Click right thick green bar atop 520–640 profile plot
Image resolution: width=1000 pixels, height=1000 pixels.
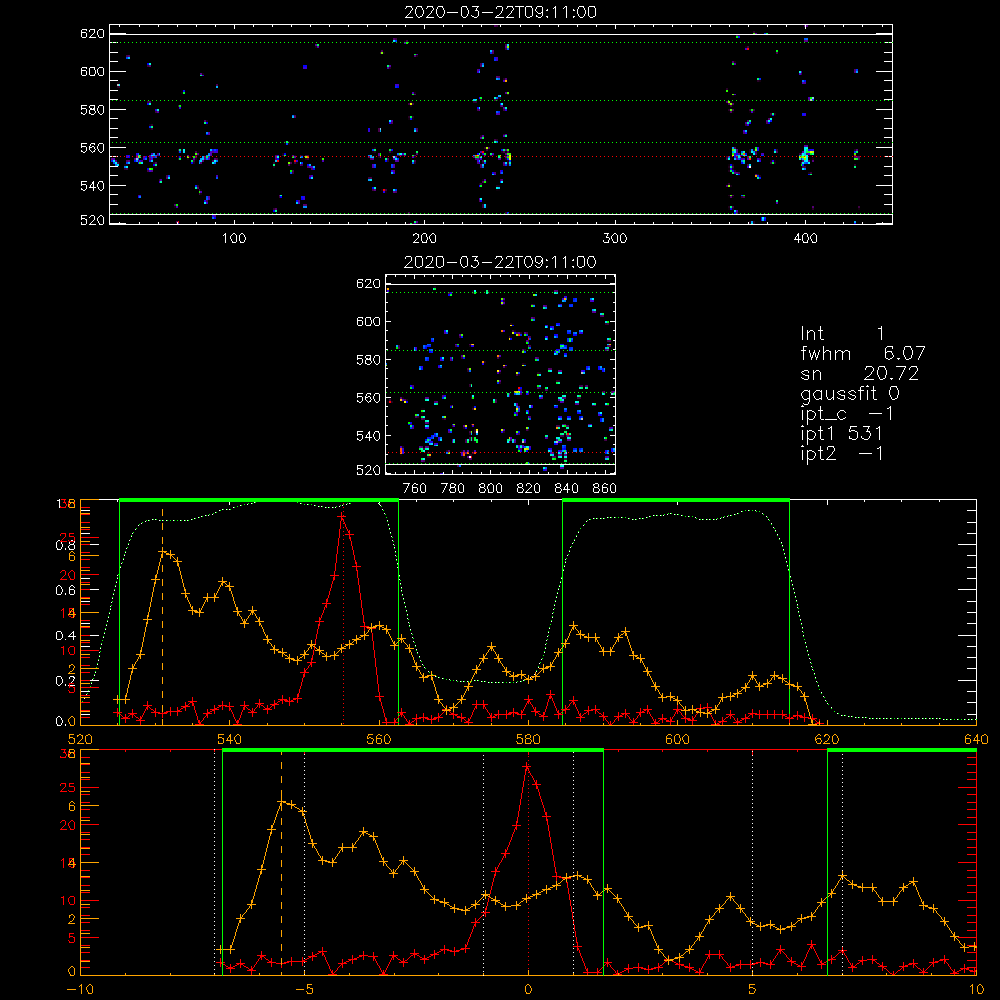676,501
